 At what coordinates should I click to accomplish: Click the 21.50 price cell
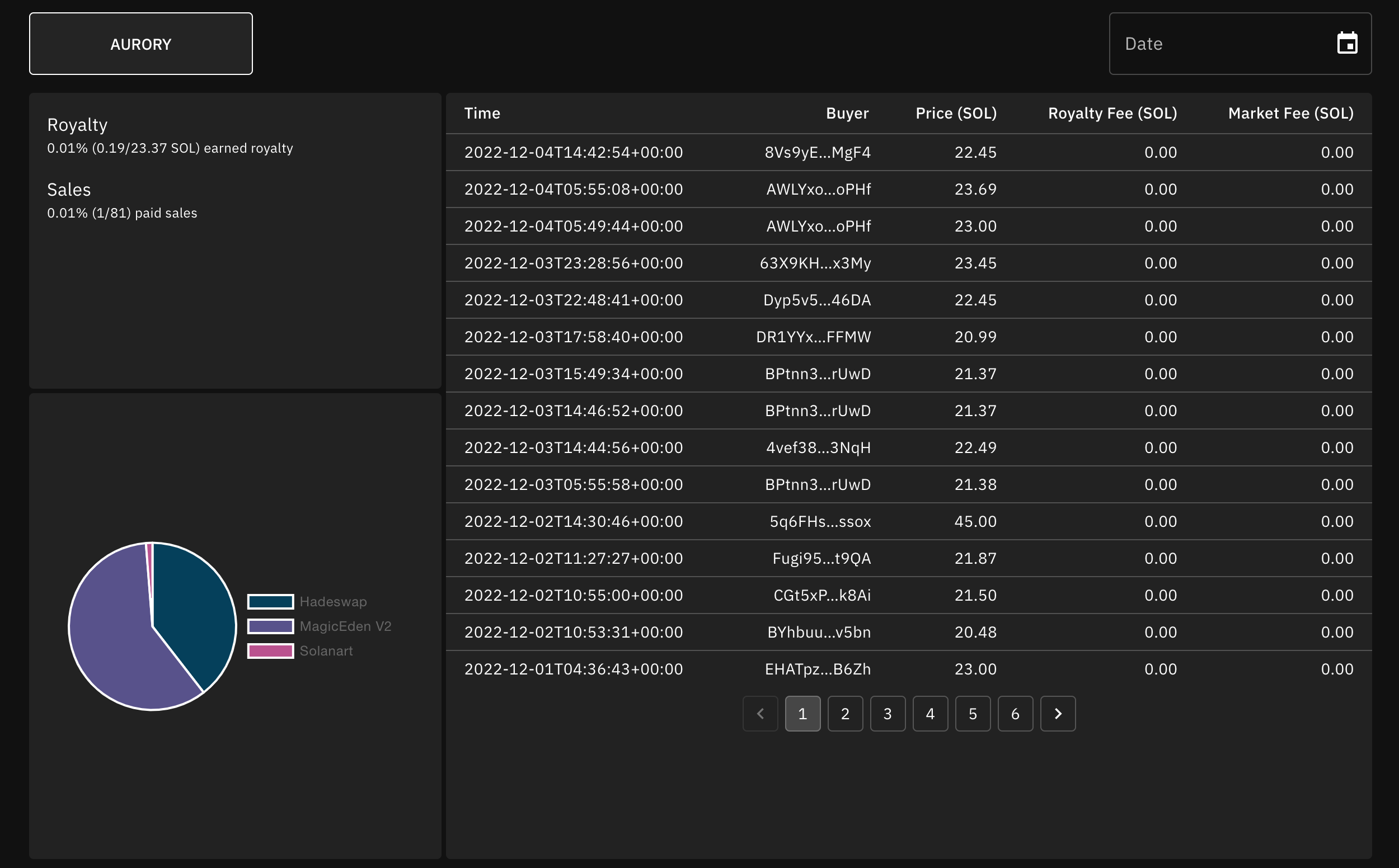pos(976,595)
